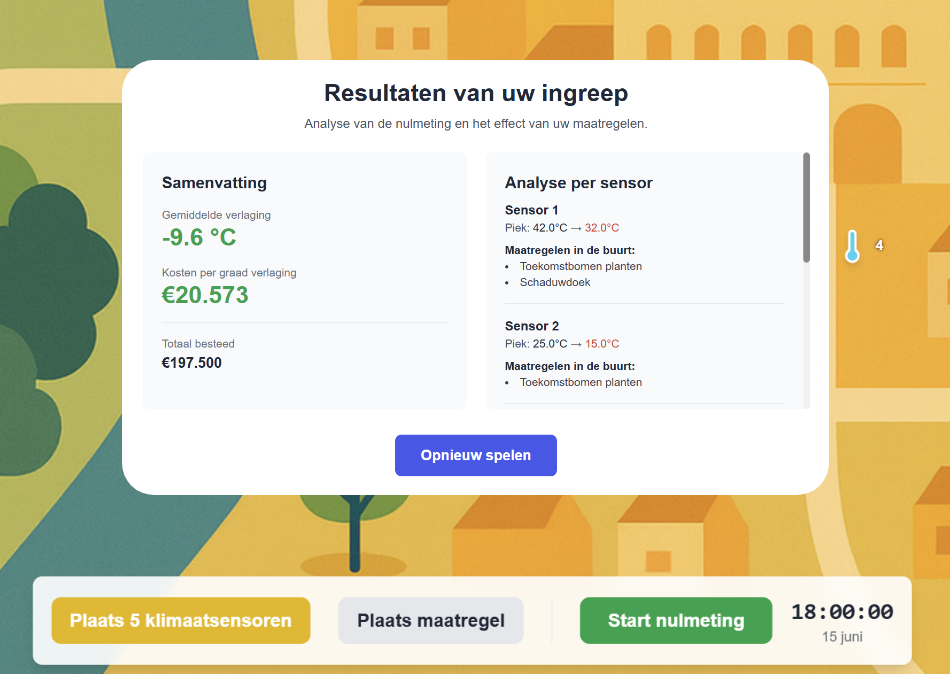
Task: Start the nulmeting with the green button
Action: pos(676,621)
